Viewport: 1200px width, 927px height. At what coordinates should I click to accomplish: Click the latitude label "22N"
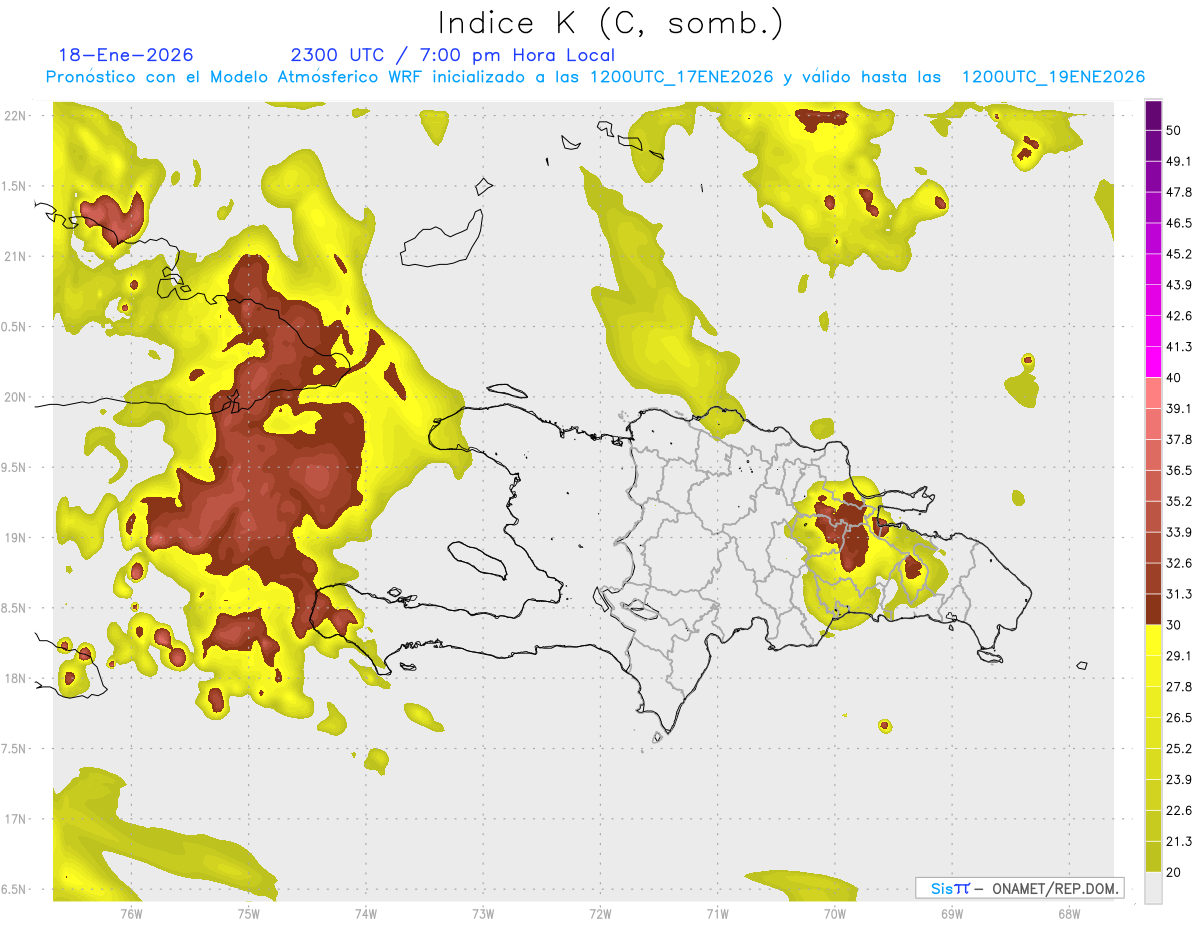point(16,116)
